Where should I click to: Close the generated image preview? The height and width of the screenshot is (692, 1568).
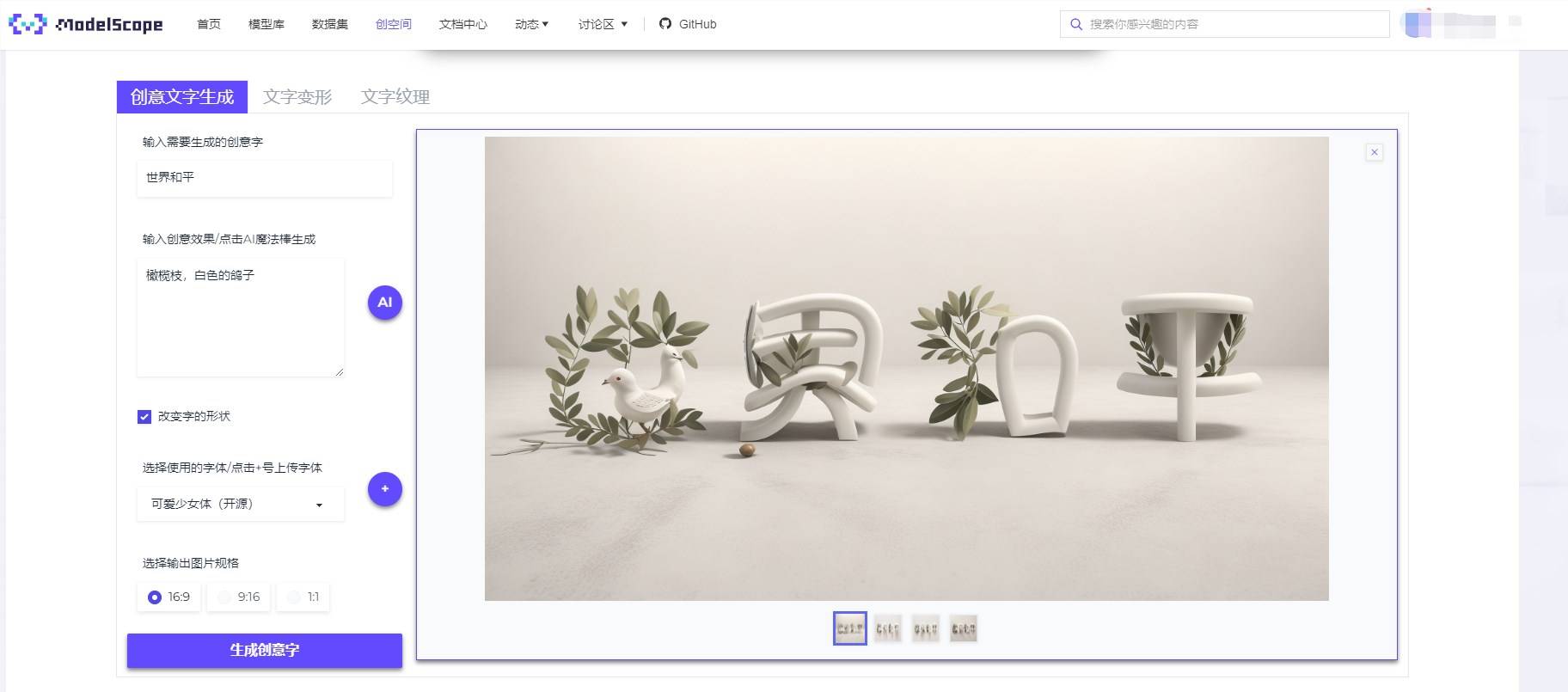tap(1374, 152)
